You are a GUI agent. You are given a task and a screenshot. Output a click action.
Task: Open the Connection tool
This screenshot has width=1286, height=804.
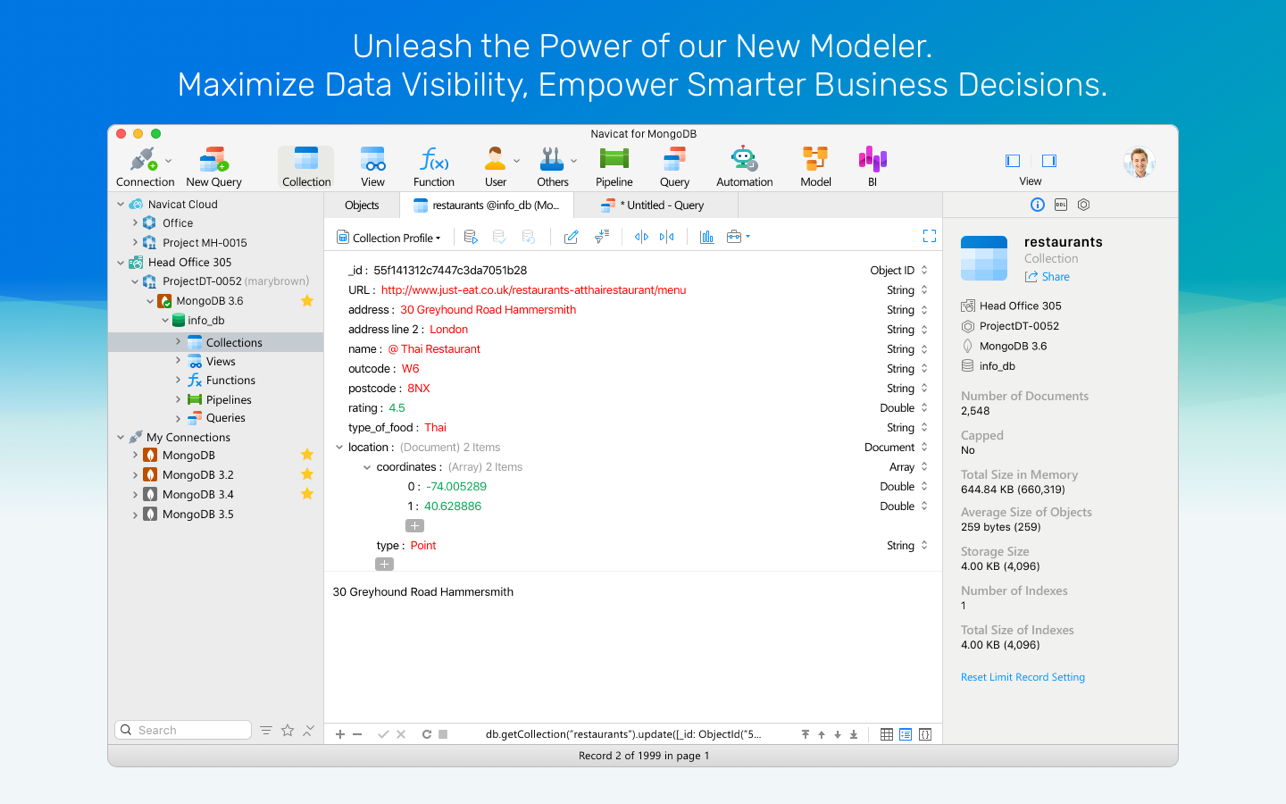click(x=145, y=167)
